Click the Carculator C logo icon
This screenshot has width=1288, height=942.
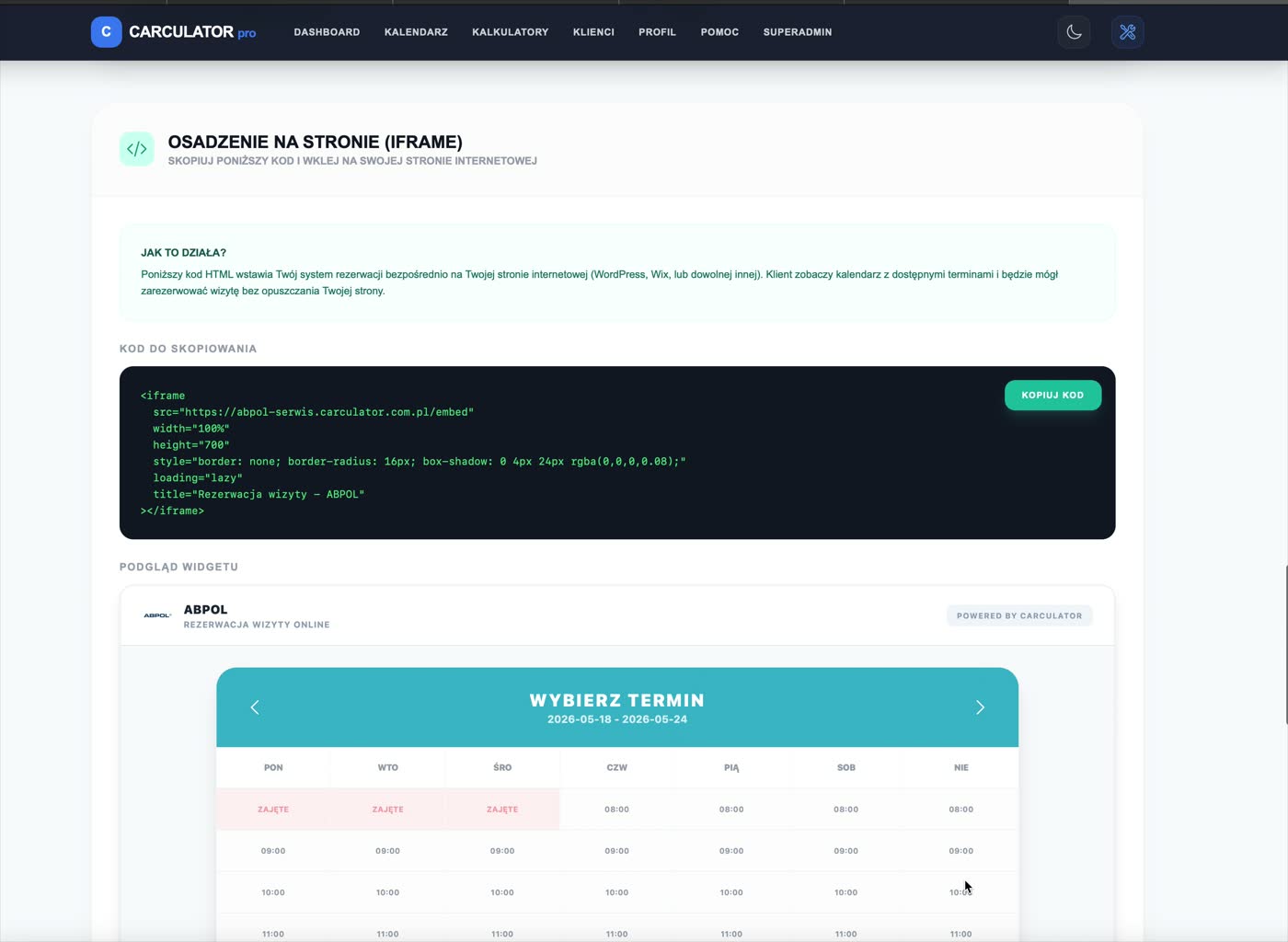(106, 32)
